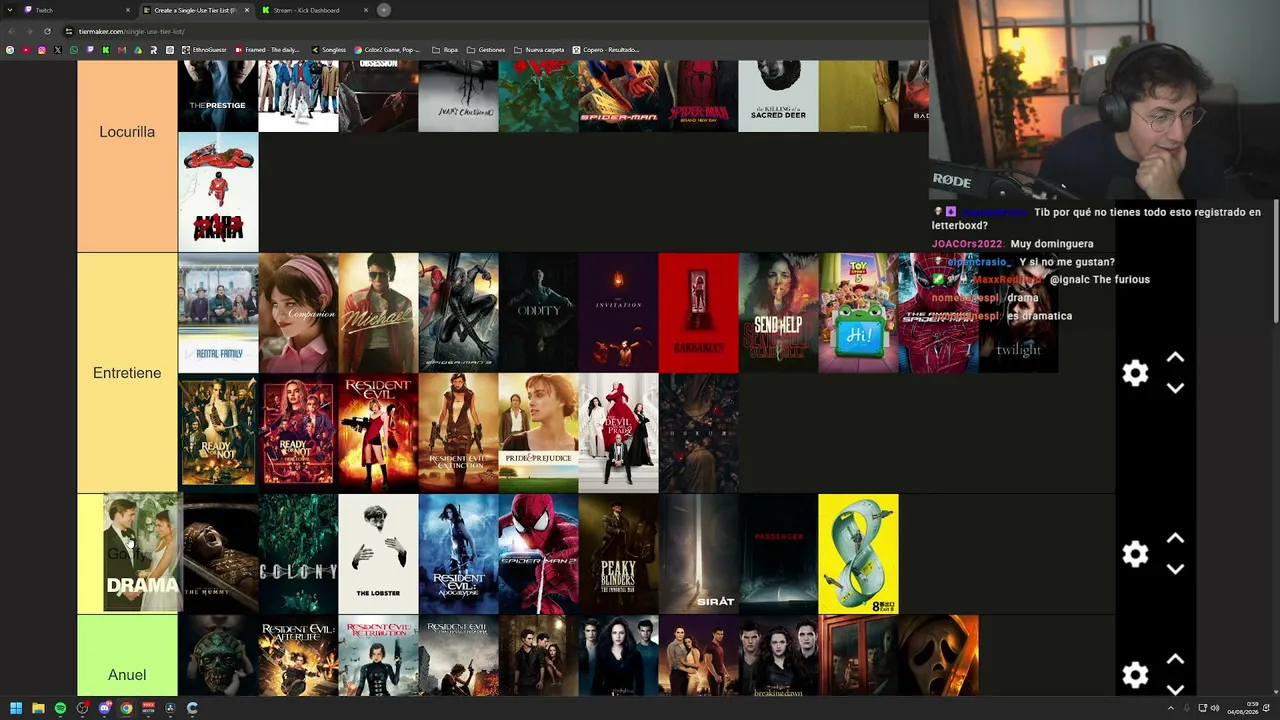Select the Rental Family poster
Viewport: 1280px width, 720px height.
coord(218,313)
